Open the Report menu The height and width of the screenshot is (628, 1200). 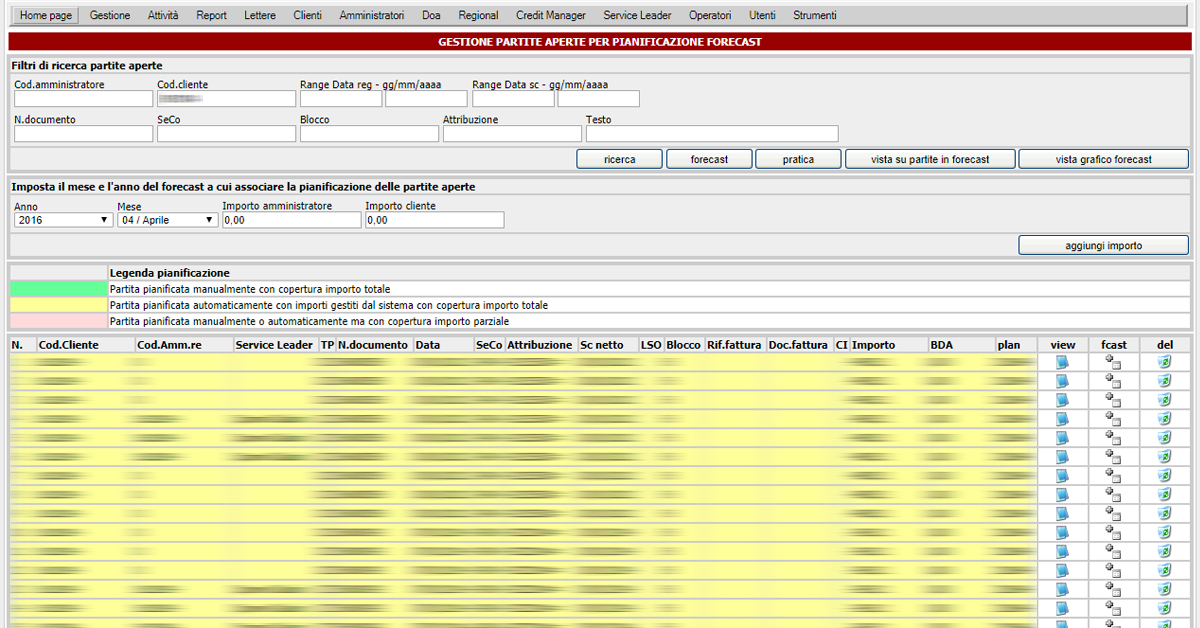[x=211, y=16]
